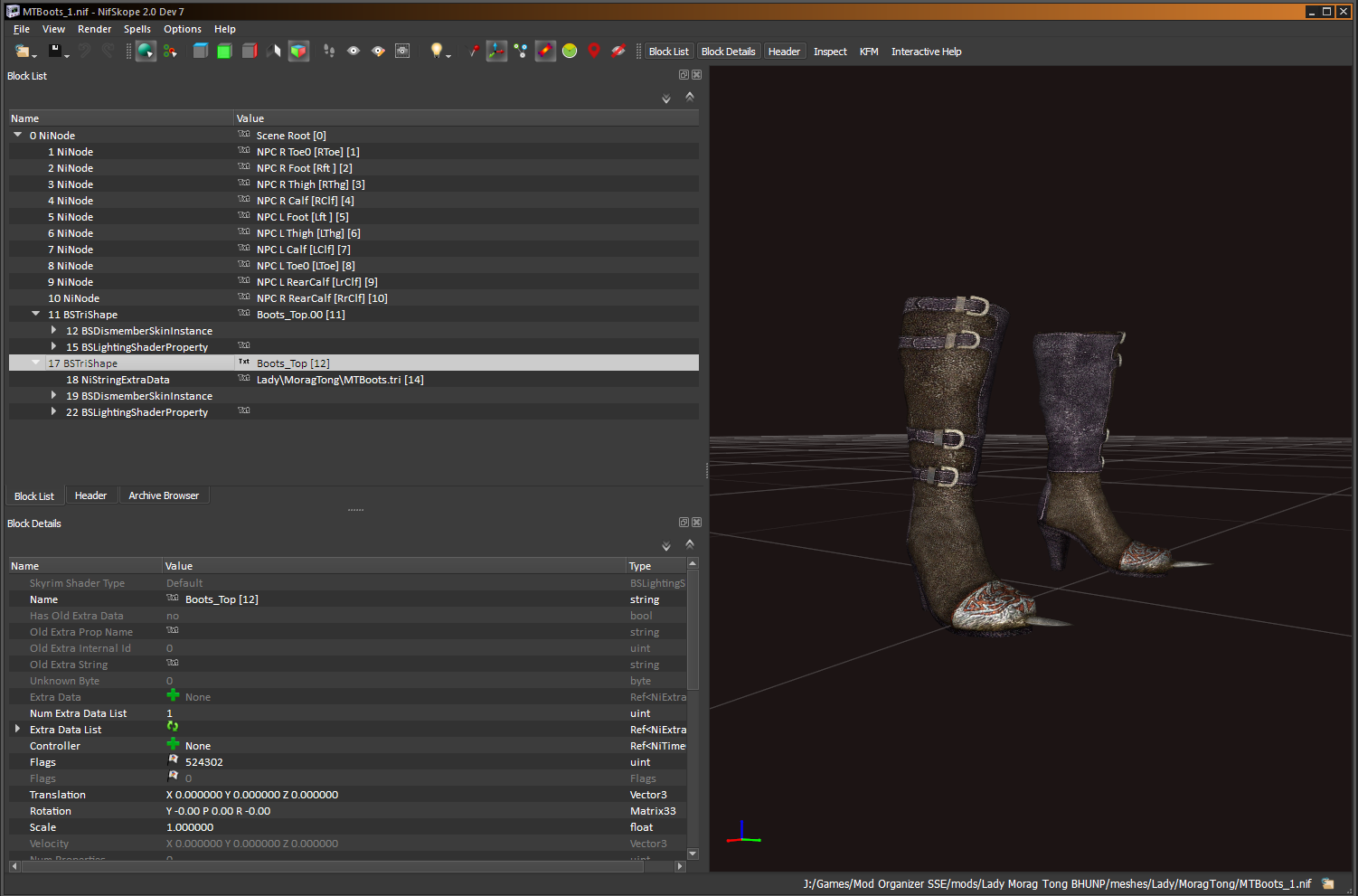The height and width of the screenshot is (896, 1358).
Task: Toggle the Show Nodes connected dots icon
Action: point(521,52)
